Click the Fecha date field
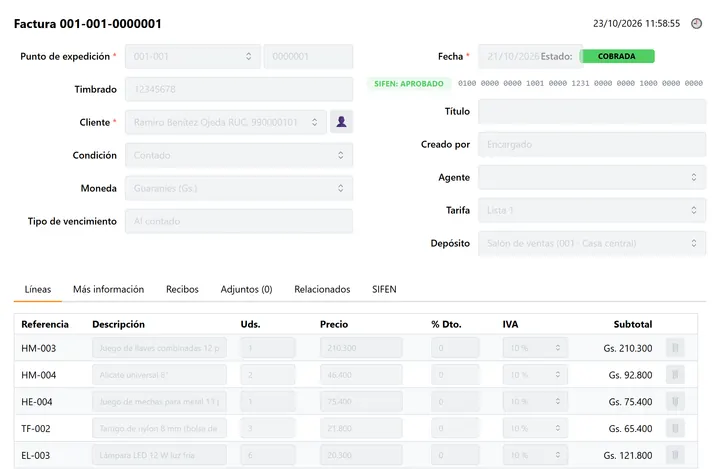Screen dimensions: 720x469 point(530,57)
